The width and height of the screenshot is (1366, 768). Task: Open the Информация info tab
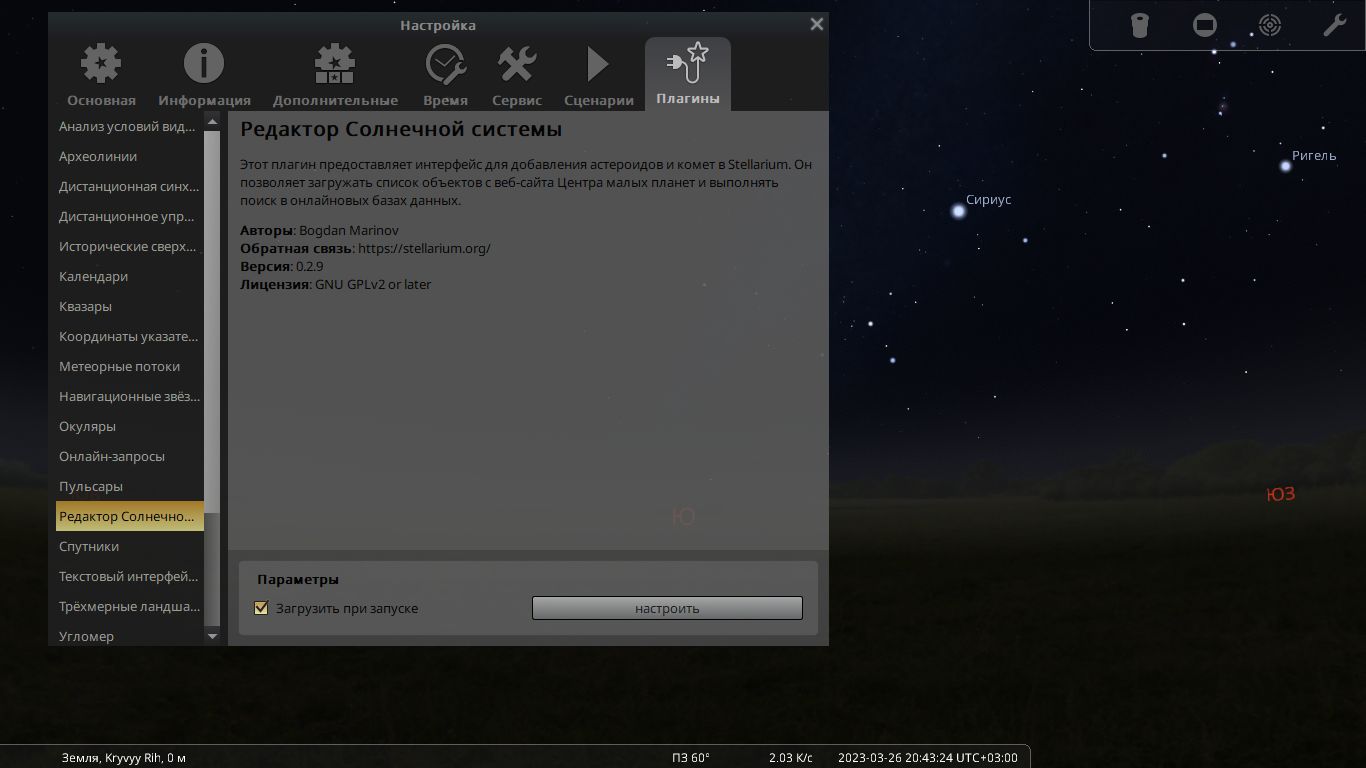pos(204,75)
